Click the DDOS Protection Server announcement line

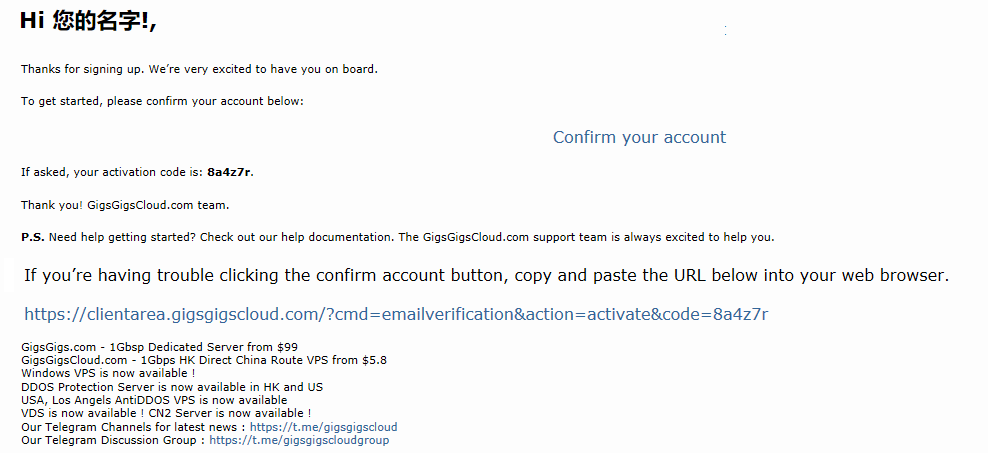coord(172,387)
